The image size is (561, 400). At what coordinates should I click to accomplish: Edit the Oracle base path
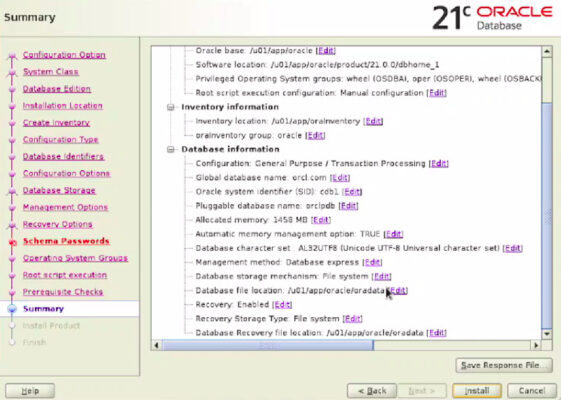[326, 51]
